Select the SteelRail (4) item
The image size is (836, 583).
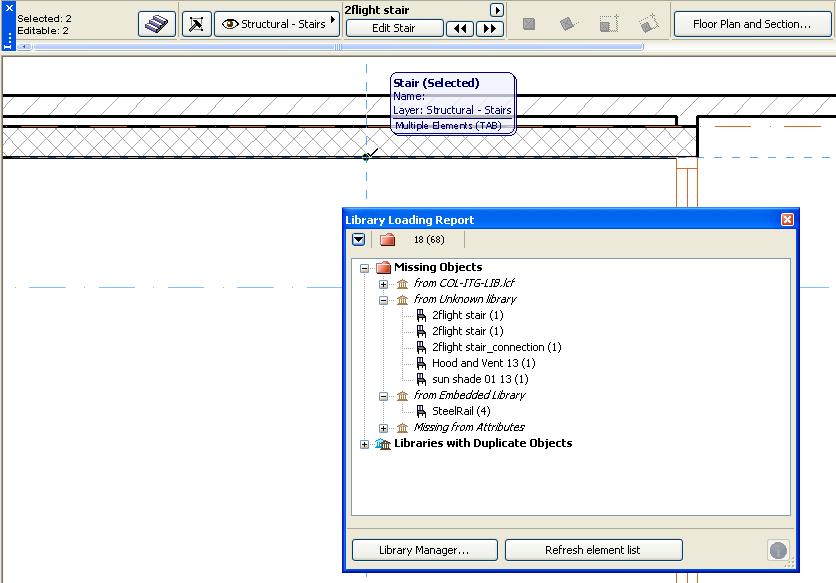(461, 411)
